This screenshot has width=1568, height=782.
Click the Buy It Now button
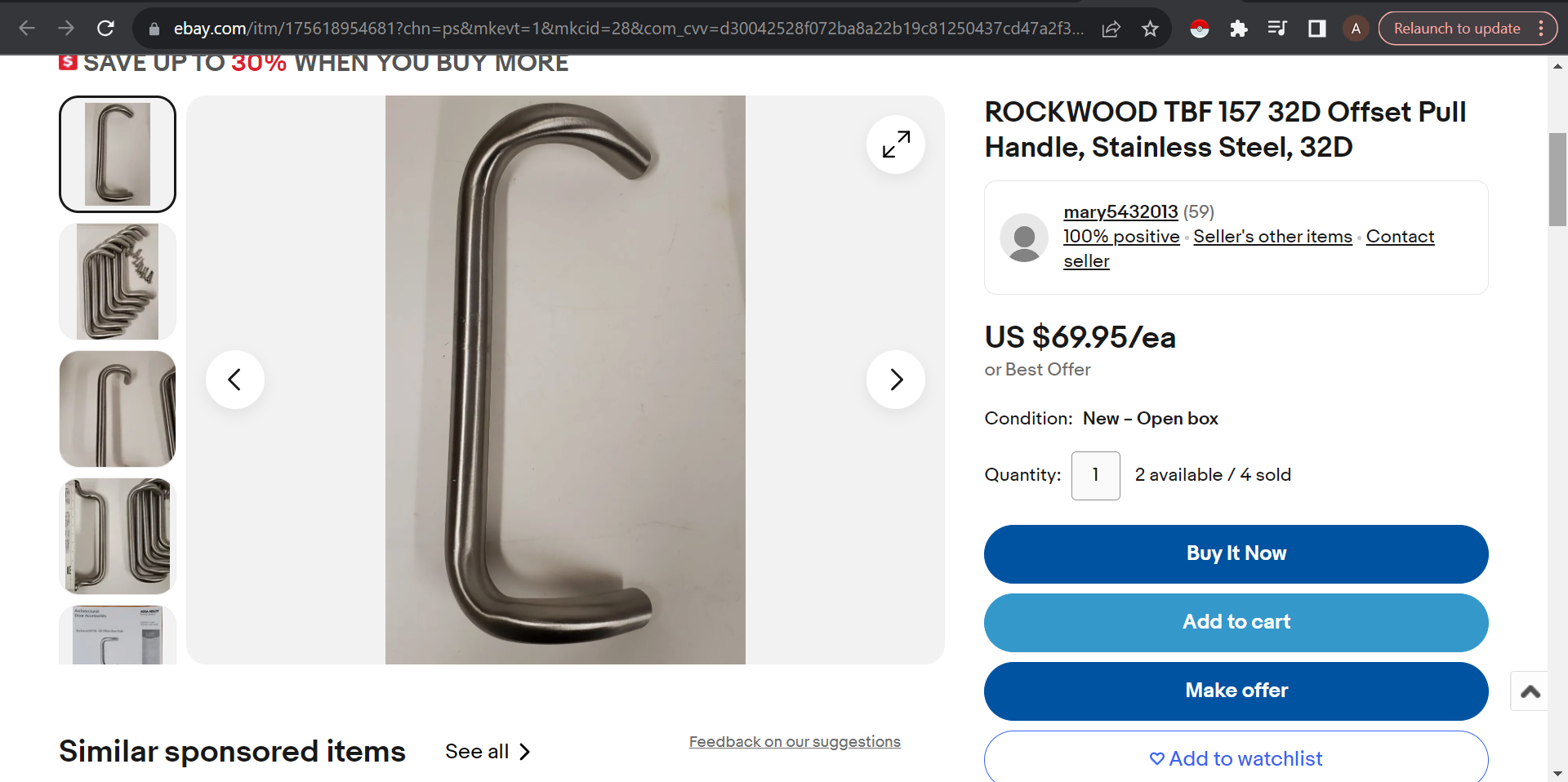pos(1236,554)
